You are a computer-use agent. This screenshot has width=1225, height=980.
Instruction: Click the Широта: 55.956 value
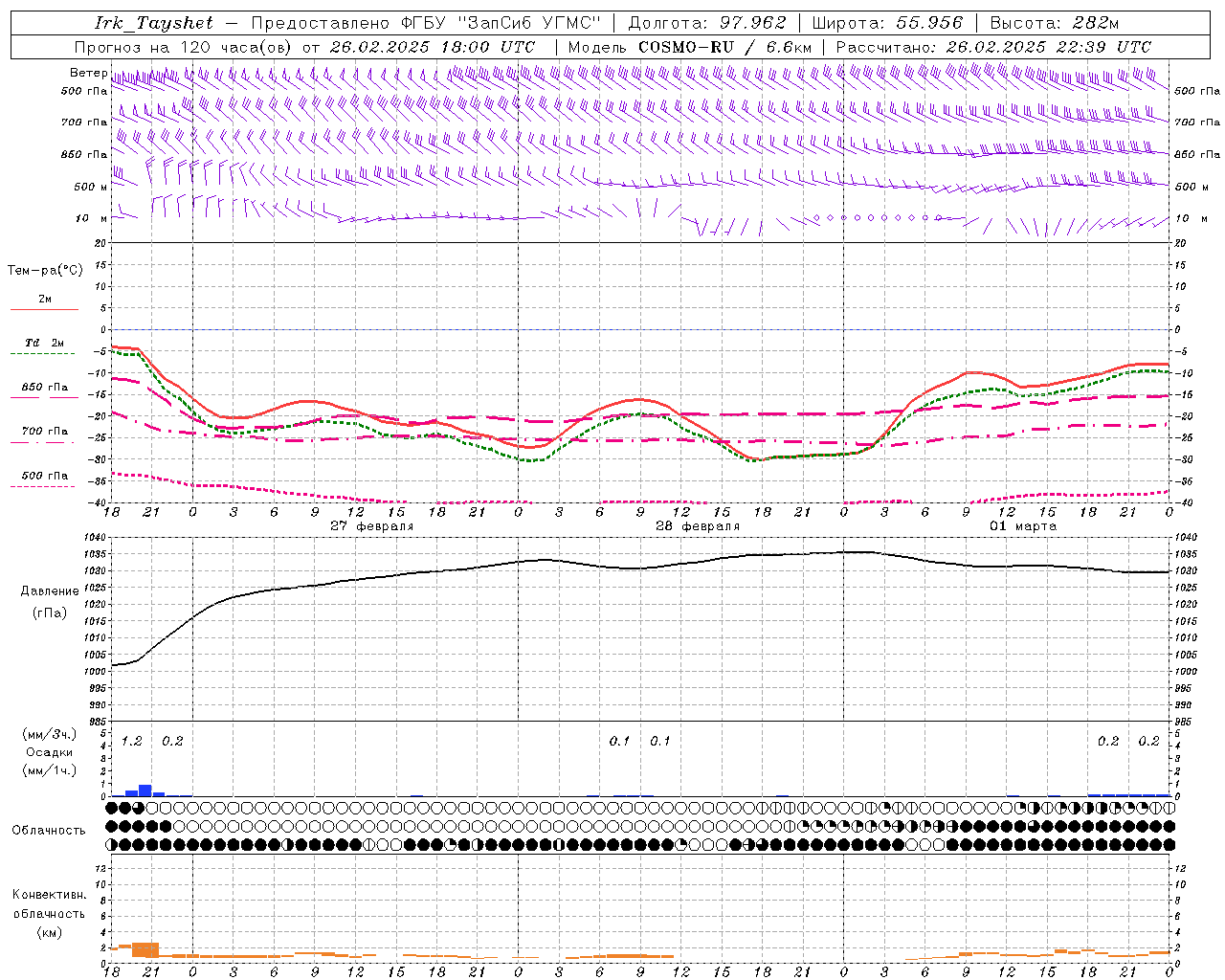click(887, 23)
